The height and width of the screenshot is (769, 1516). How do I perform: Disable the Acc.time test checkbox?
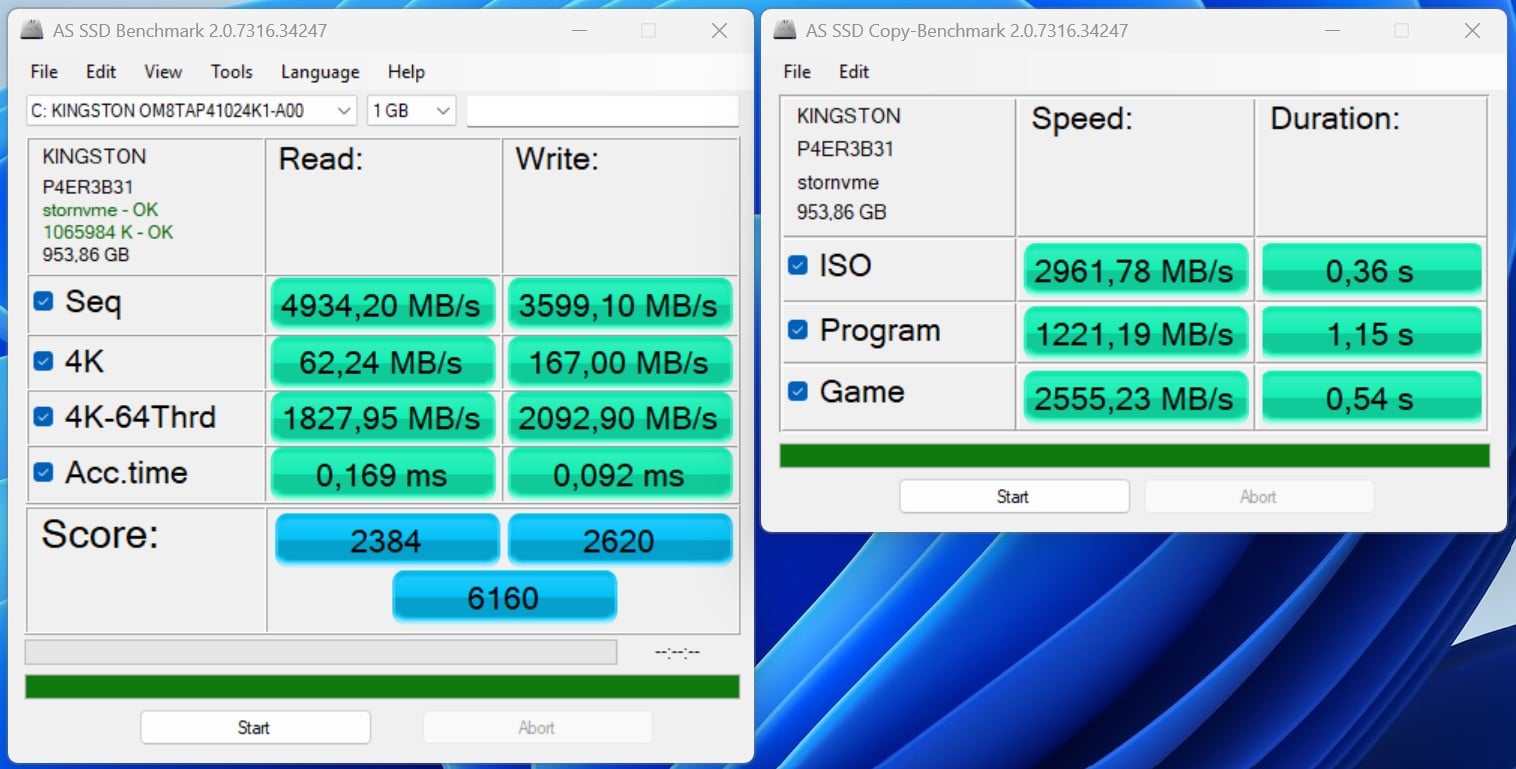43,472
